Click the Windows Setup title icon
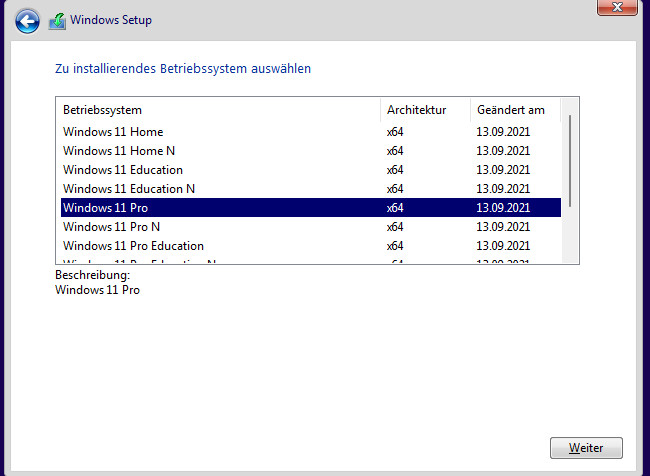Viewport: 650px width, 476px height. [x=58, y=20]
